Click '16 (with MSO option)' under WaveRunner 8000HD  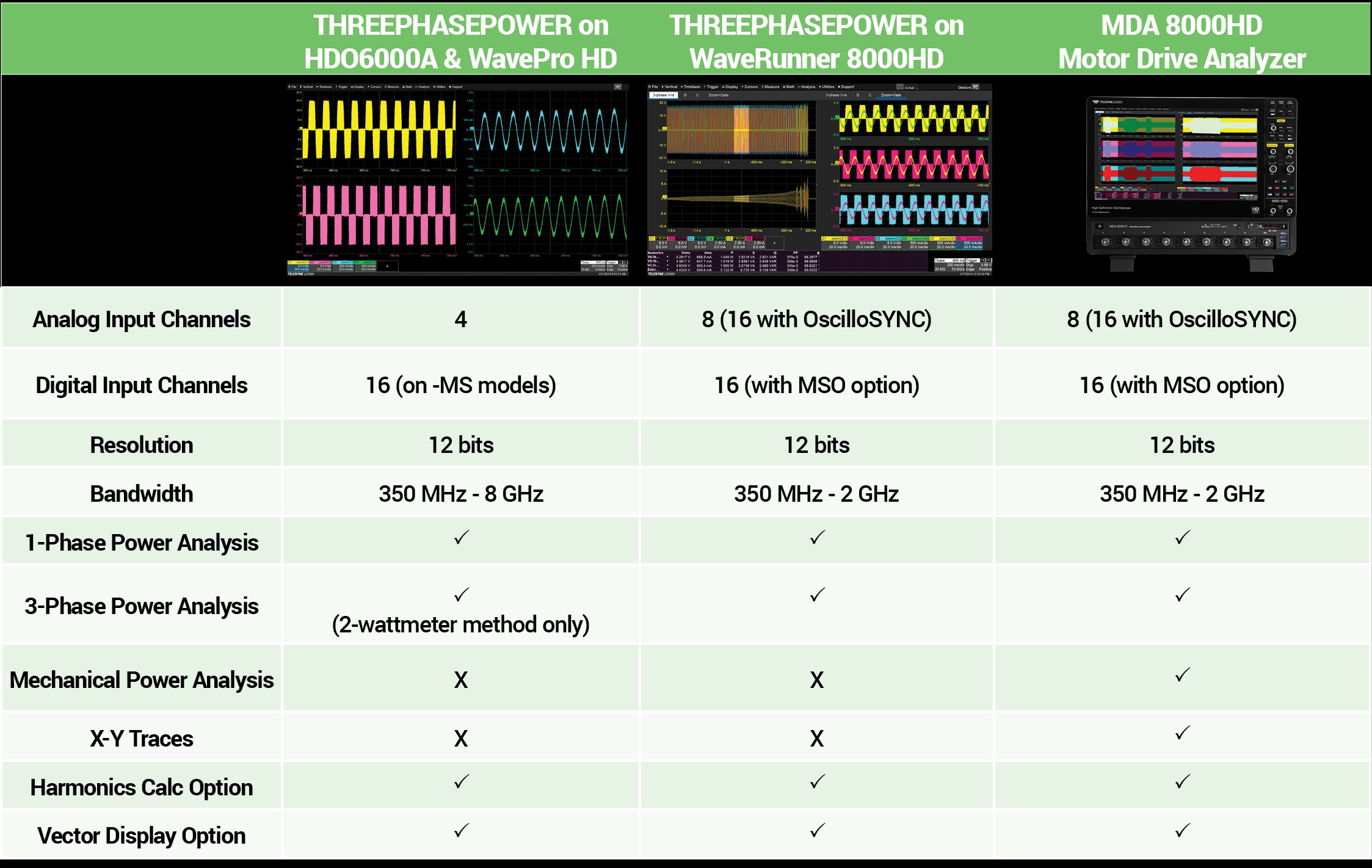click(x=816, y=385)
